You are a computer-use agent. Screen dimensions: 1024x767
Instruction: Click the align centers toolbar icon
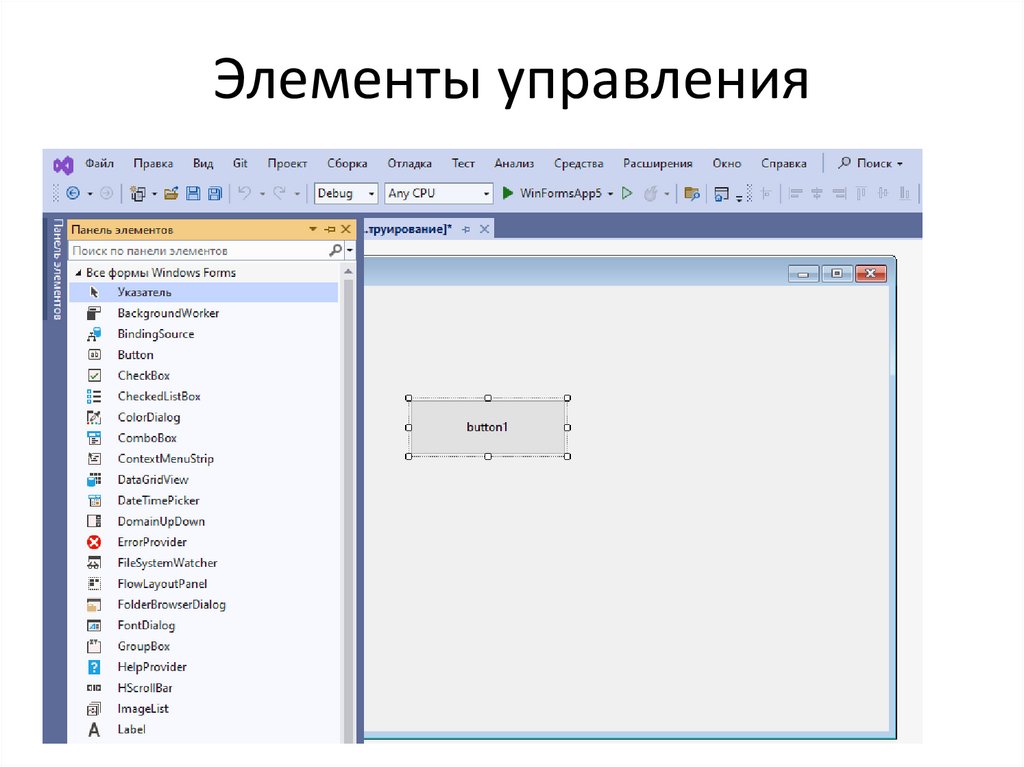(816, 193)
